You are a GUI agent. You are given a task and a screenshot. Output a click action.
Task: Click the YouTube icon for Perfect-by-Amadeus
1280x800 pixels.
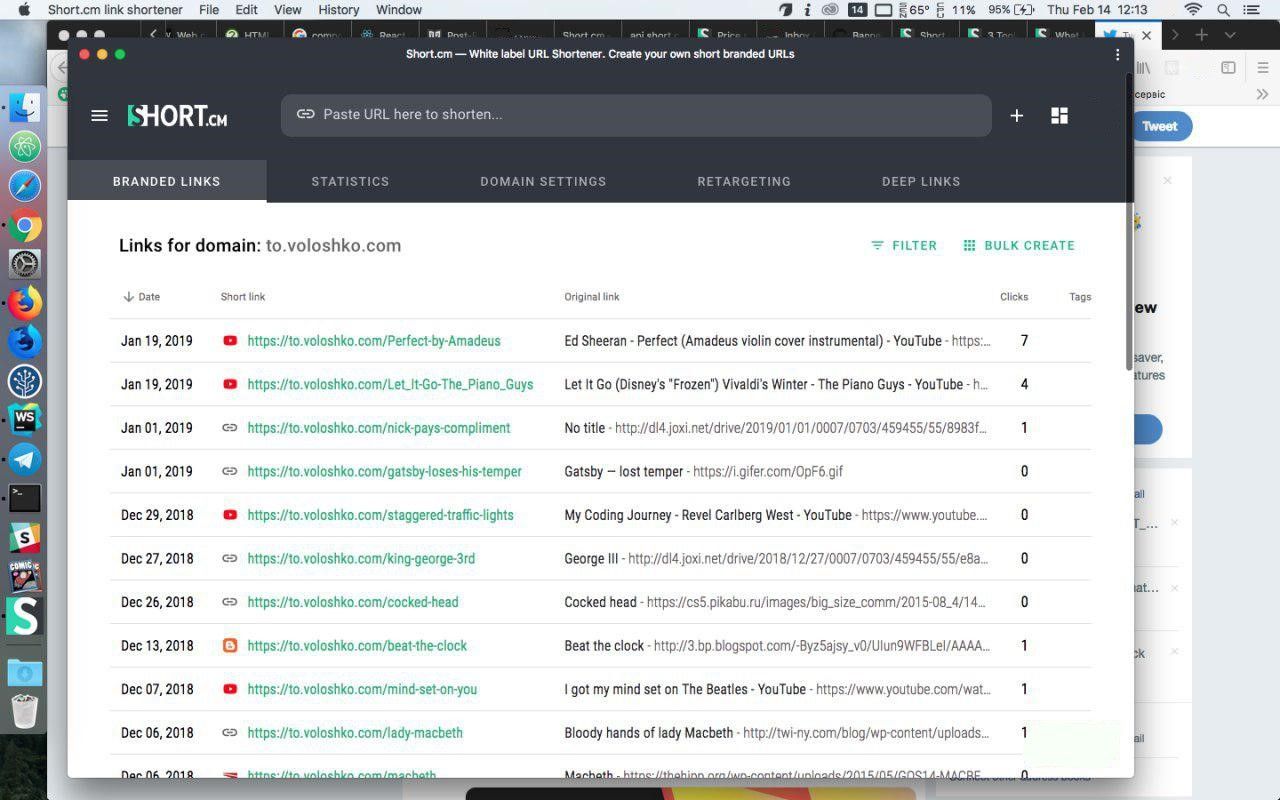pyautogui.click(x=230, y=341)
